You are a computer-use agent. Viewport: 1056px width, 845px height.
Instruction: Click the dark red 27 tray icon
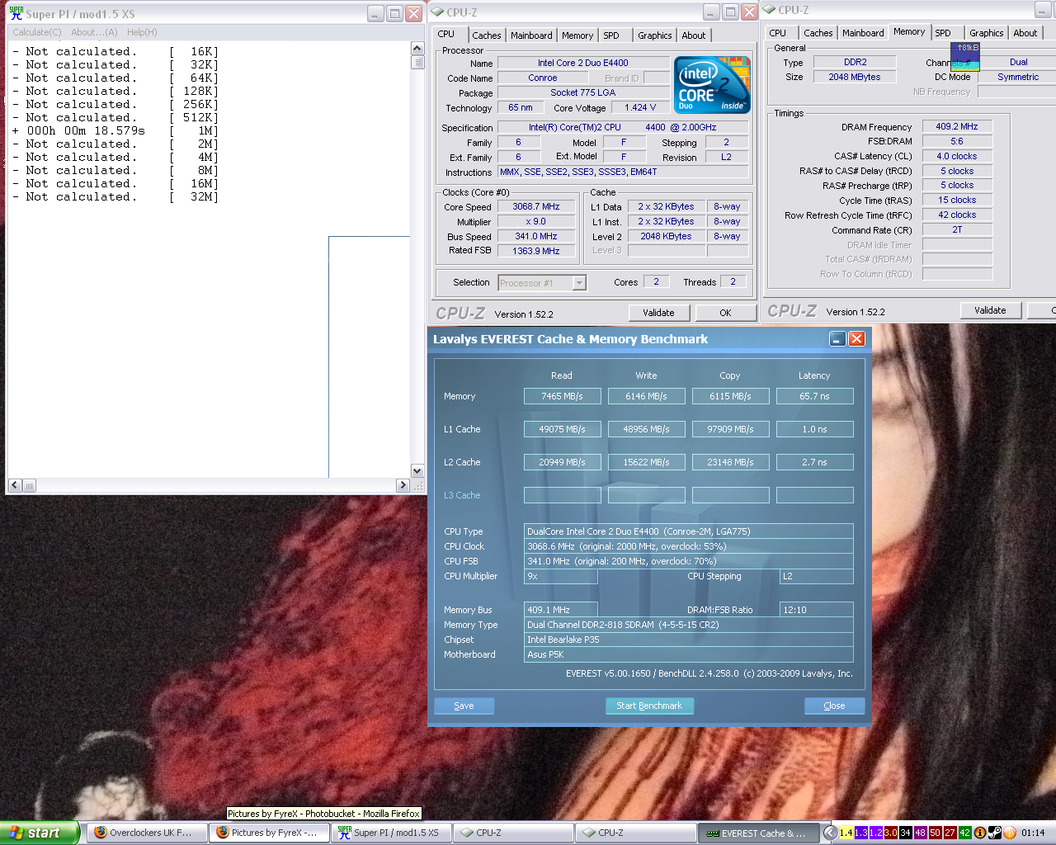click(x=950, y=833)
